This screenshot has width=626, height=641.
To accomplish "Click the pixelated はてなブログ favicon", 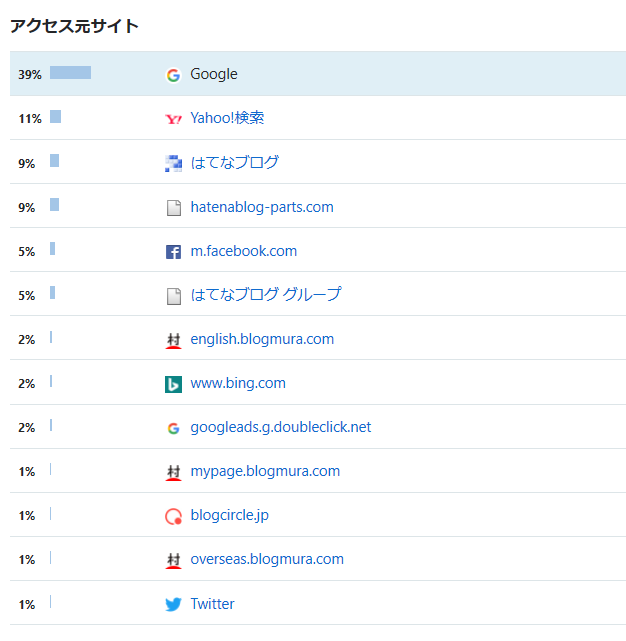I will click(173, 163).
